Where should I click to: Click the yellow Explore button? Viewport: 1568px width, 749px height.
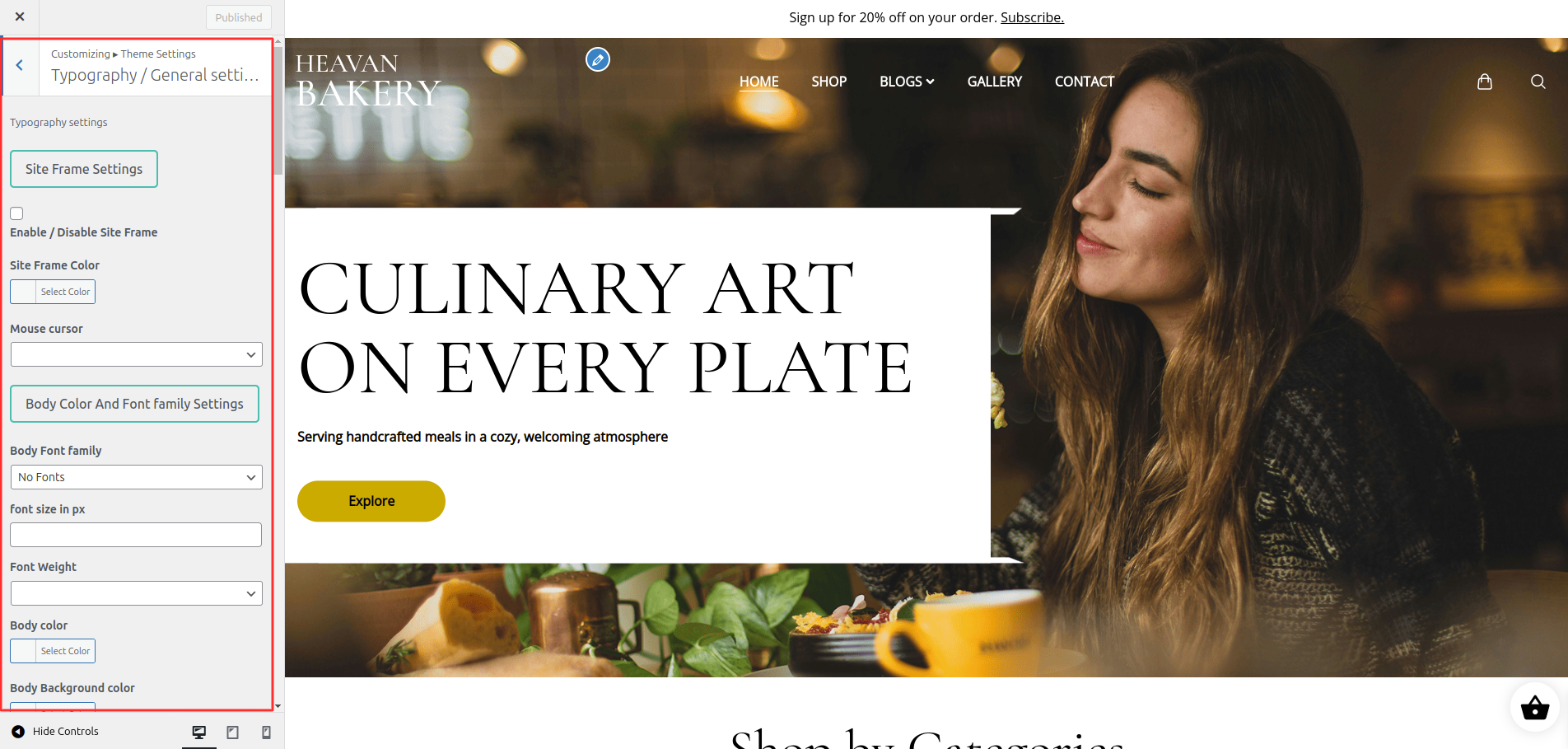[371, 501]
